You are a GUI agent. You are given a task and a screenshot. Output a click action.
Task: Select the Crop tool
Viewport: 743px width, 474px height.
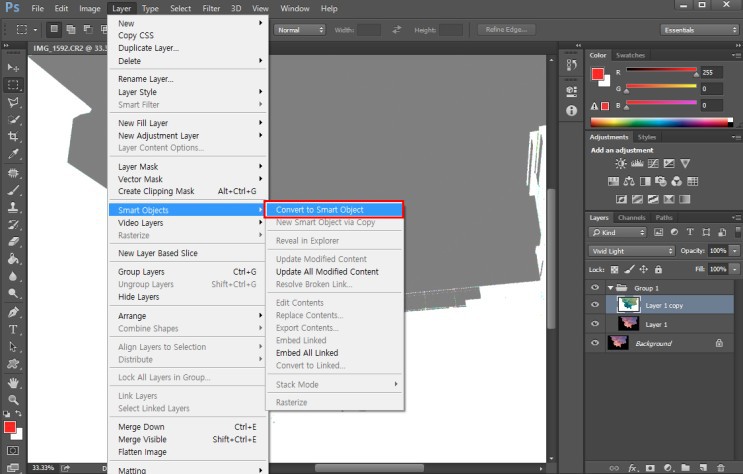click(14, 136)
